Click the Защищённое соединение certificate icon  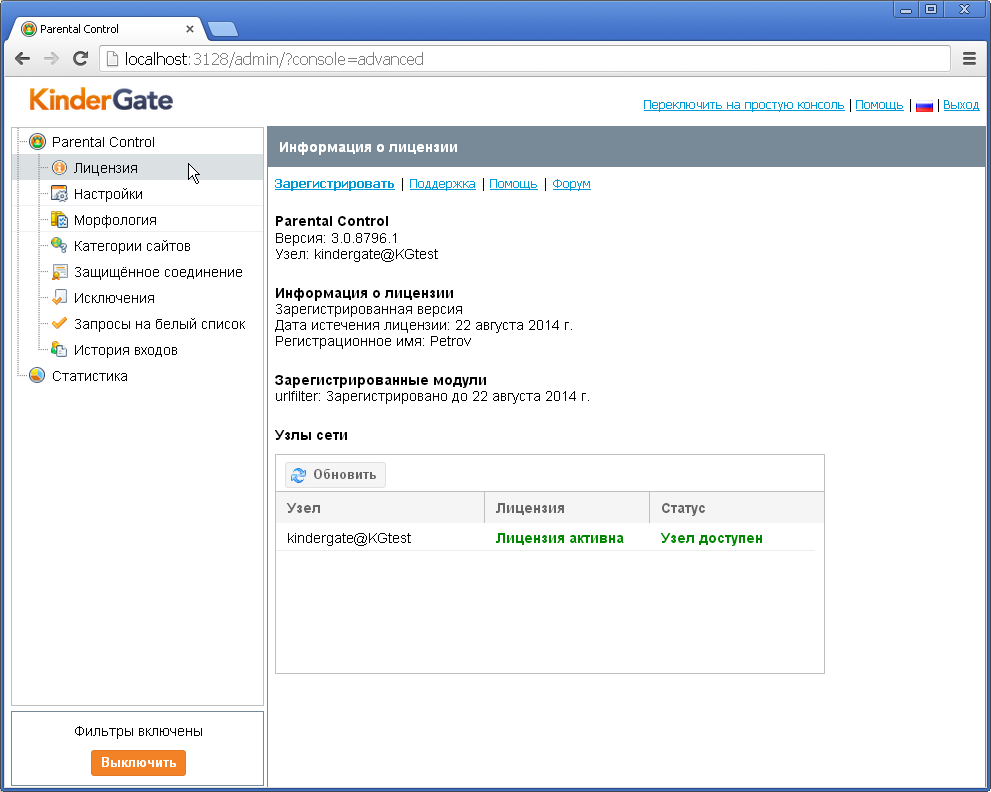[x=59, y=272]
